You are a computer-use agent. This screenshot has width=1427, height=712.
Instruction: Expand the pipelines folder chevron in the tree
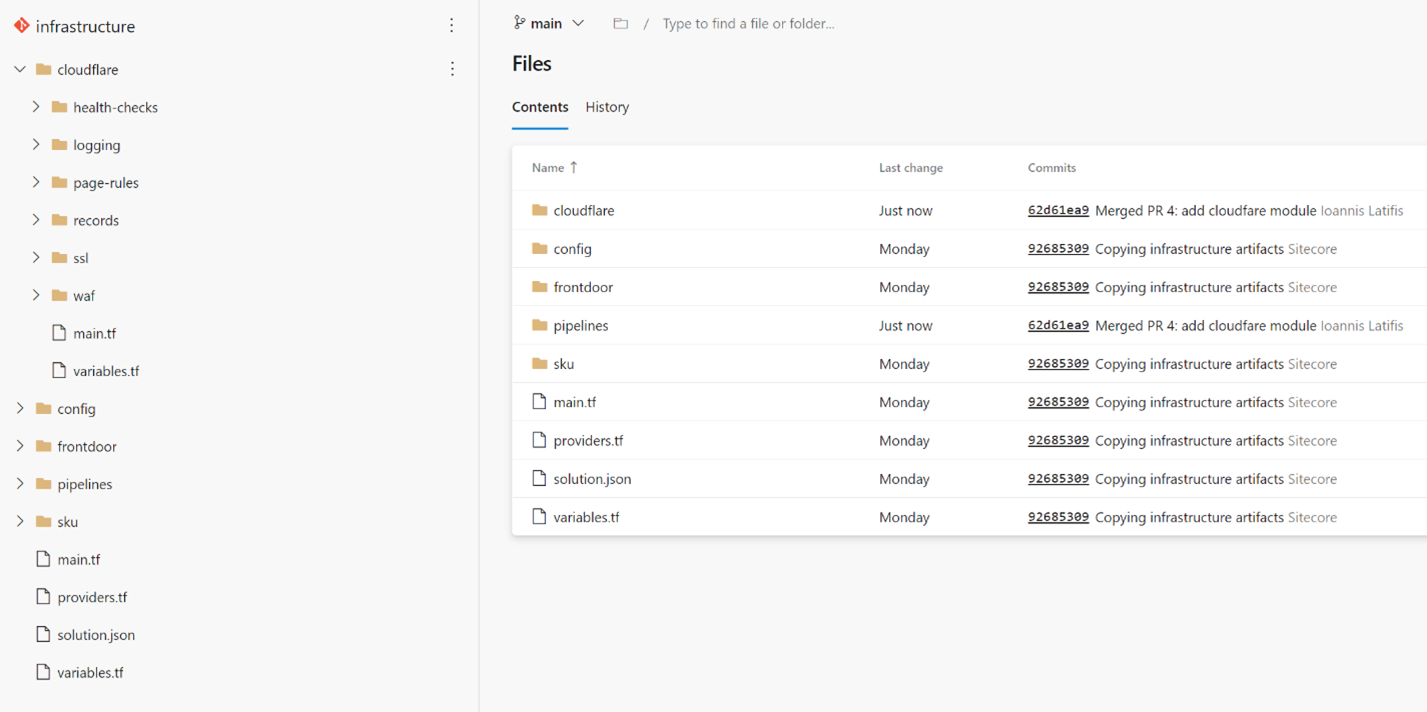tap(20, 484)
